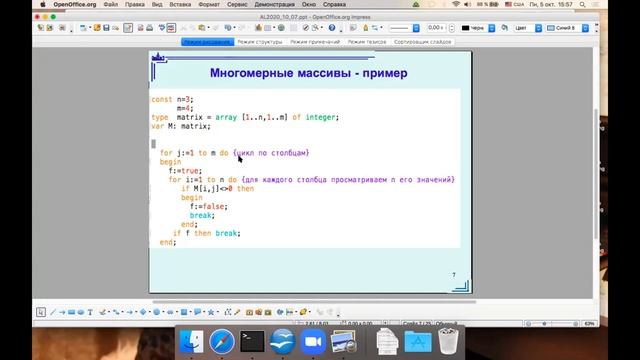This screenshot has width=640, height=360.
Task: Open the Демонстрация menu
Action: coord(274,4)
